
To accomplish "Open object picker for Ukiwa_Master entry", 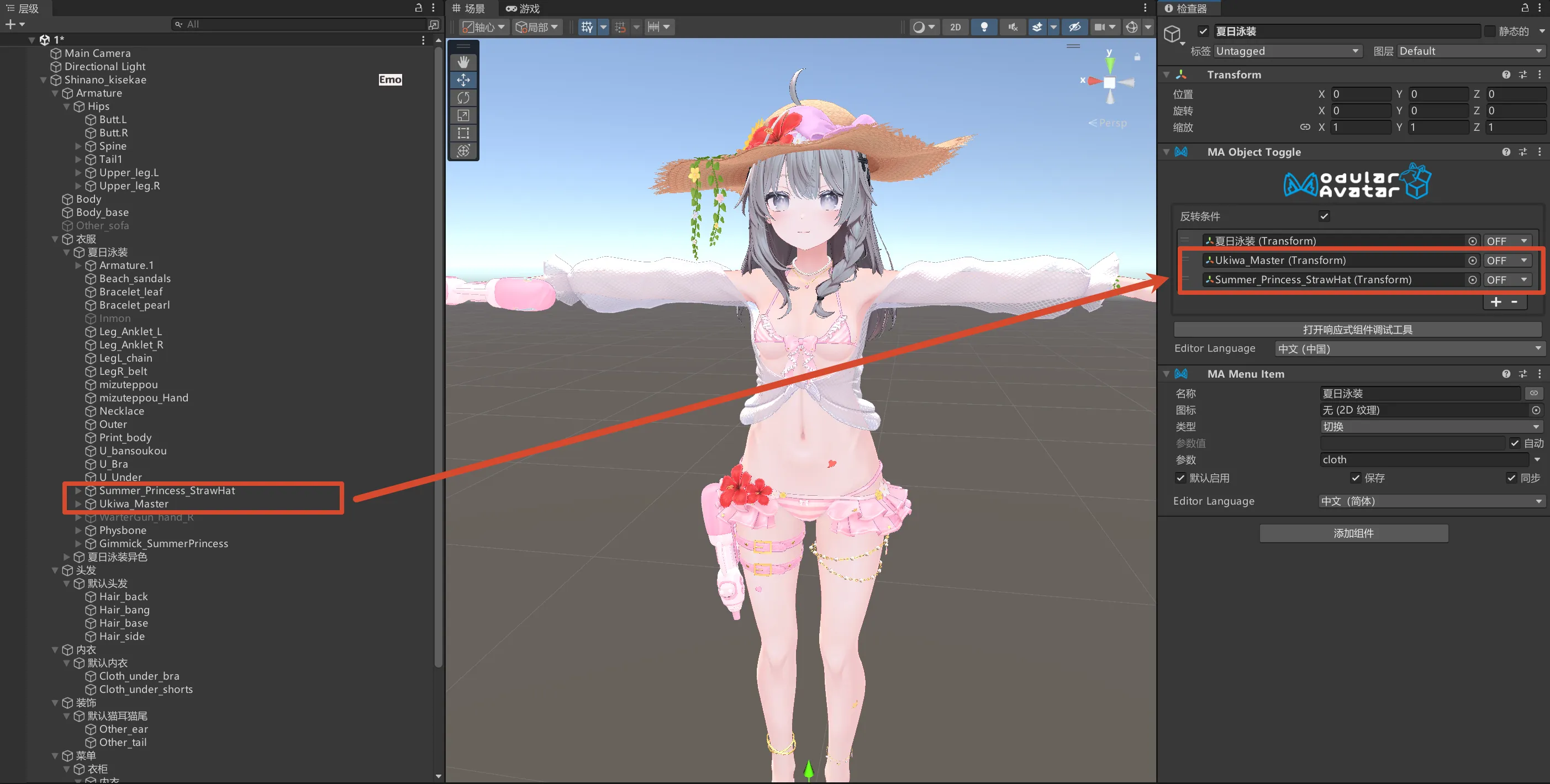I will (1472, 261).
